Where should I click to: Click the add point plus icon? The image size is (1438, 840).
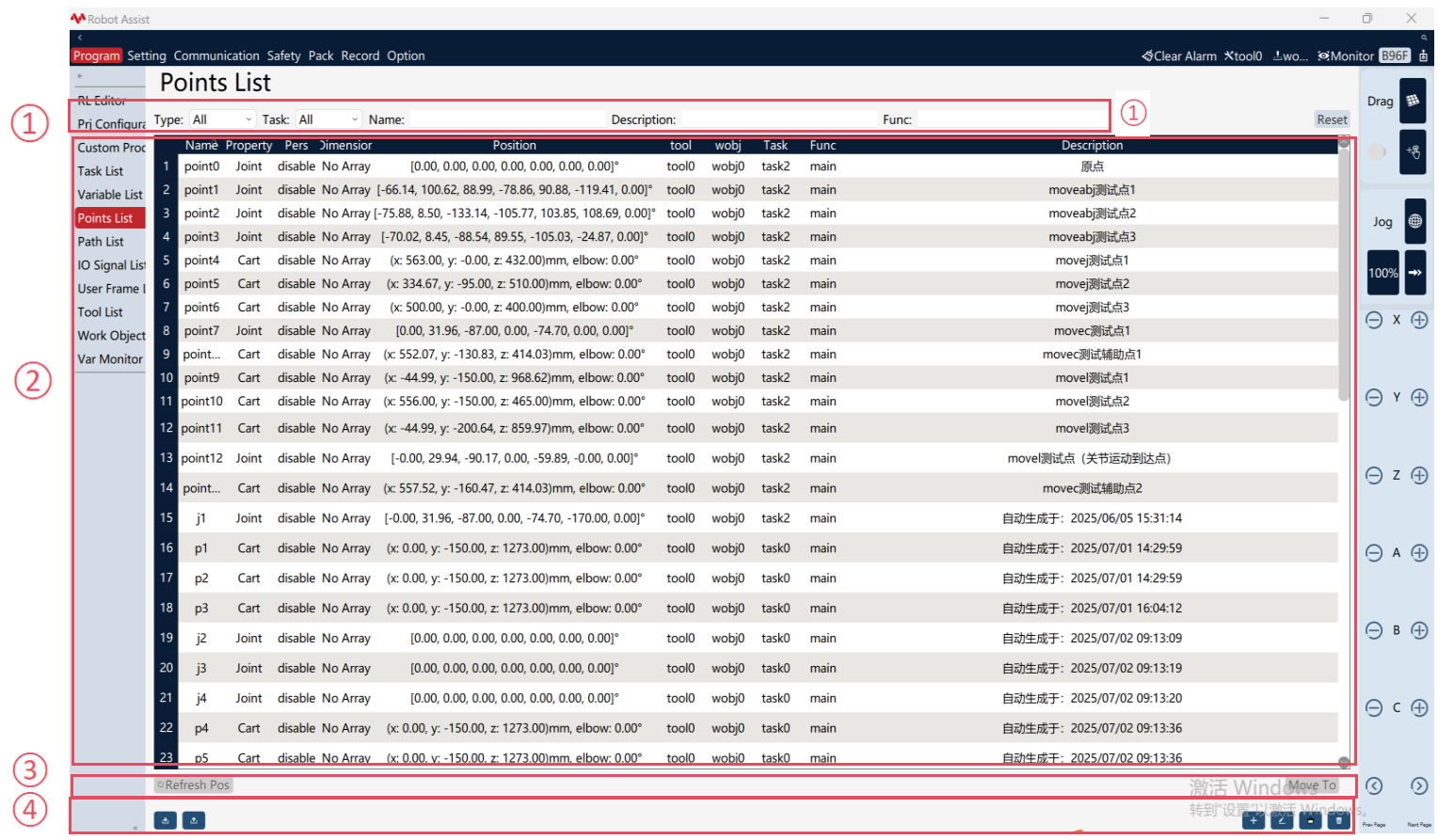click(x=1253, y=820)
